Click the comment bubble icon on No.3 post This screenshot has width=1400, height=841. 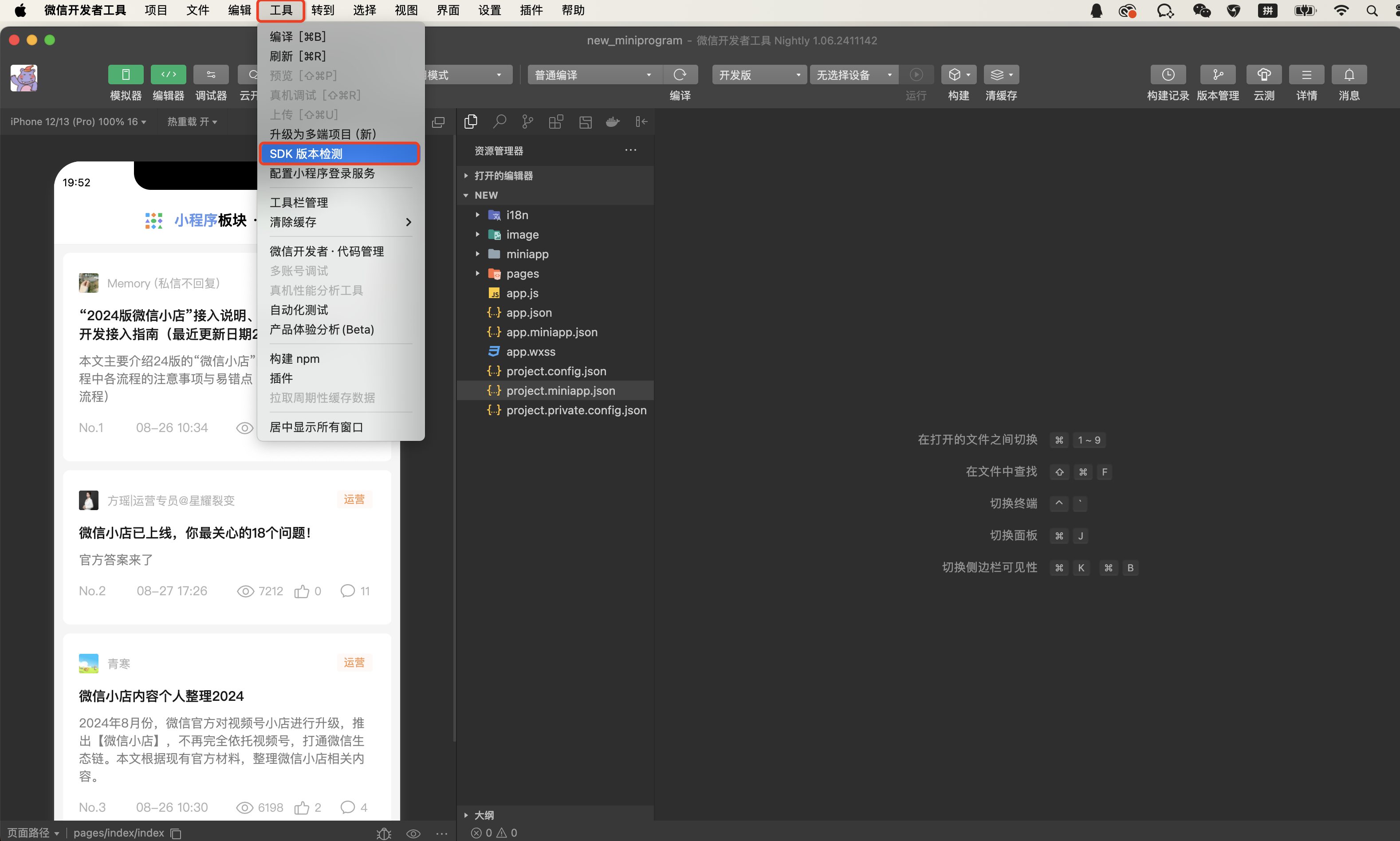click(x=348, y=807)
